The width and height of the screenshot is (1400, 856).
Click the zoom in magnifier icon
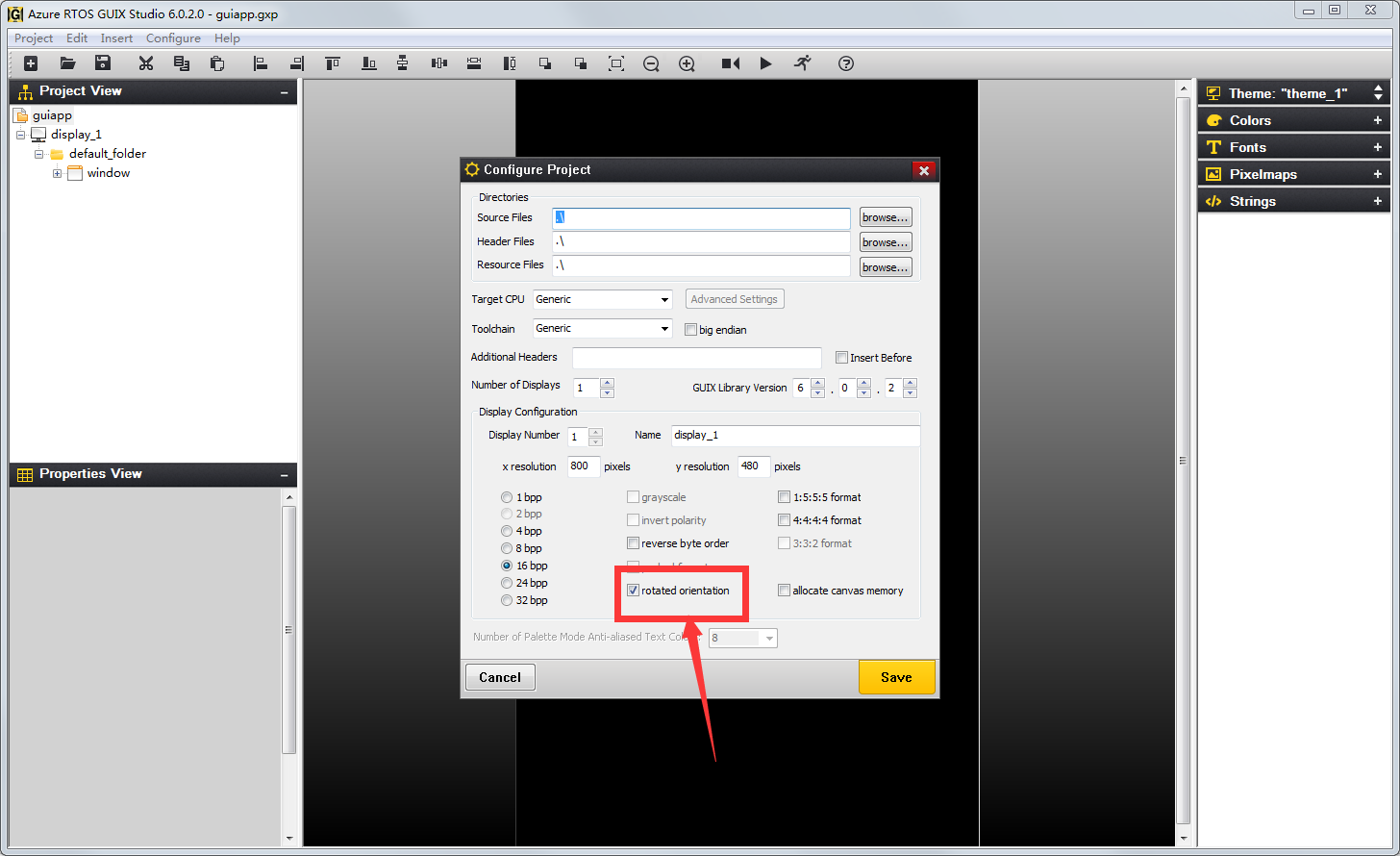687,63
